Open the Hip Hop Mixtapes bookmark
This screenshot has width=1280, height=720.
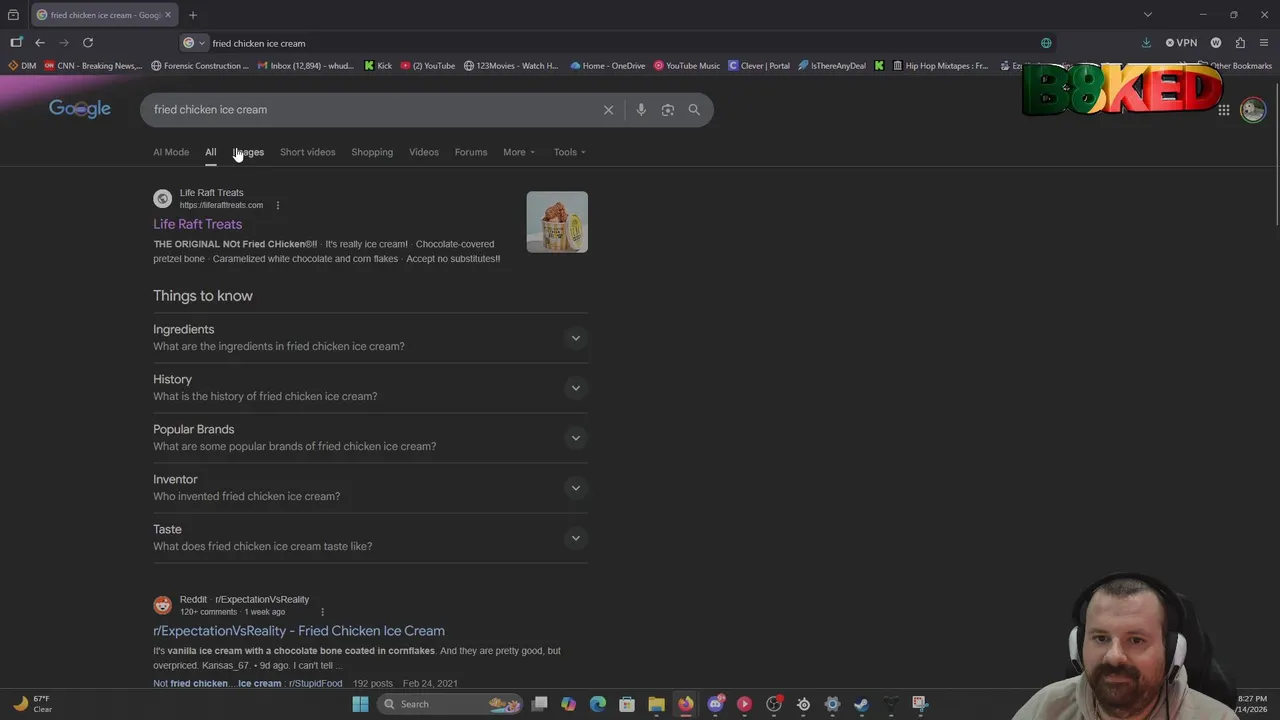click(940, 66)
